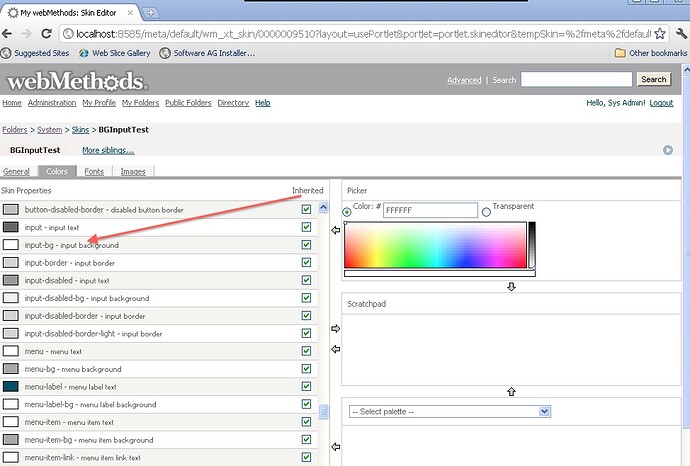
Task: Bookmark page with the star icon
Action: [x=660, y=33]
